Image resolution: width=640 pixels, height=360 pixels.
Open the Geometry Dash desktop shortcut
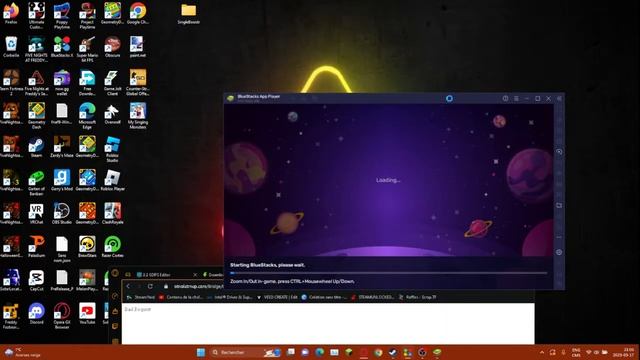point(36,116)
